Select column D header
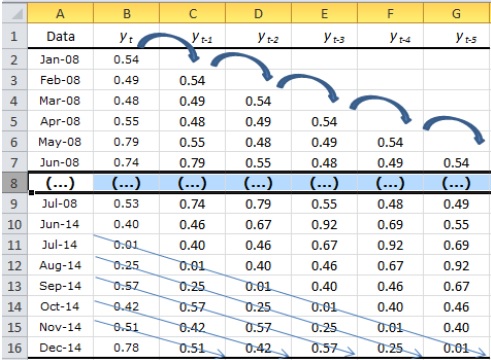 pos(258,14)
